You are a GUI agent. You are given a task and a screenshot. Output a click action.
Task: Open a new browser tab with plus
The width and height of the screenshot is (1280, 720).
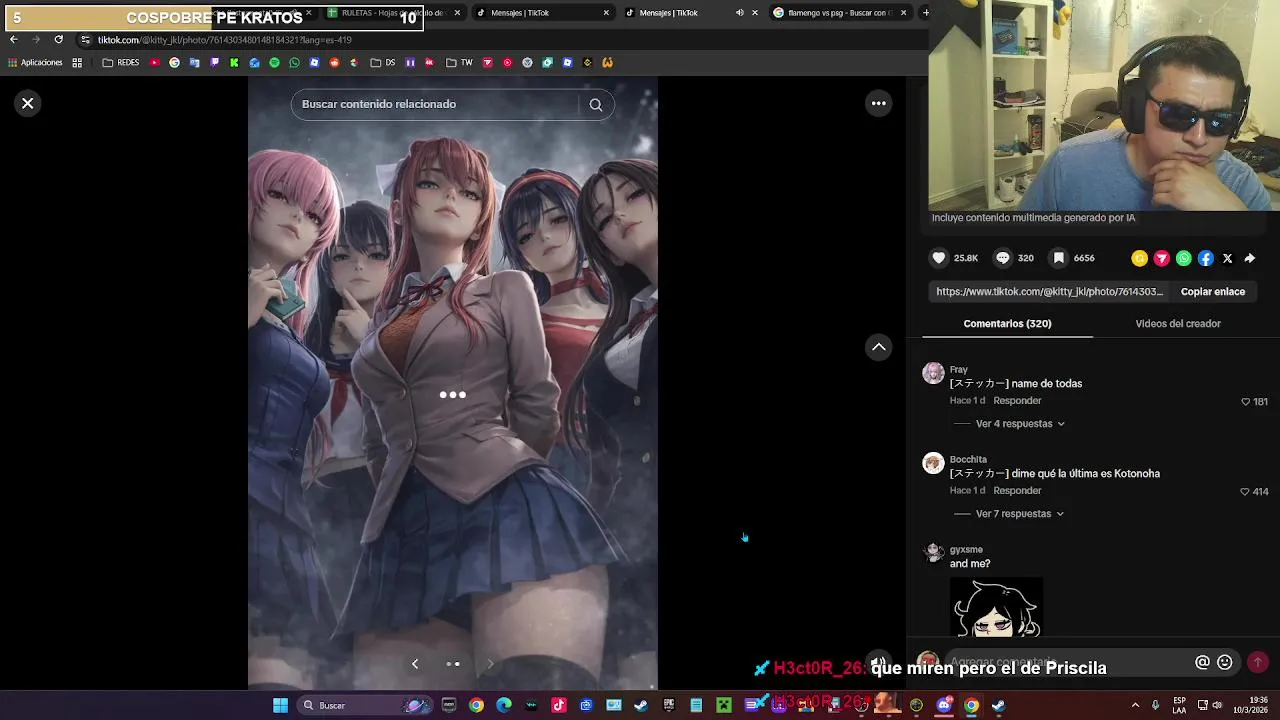[925, 13]
